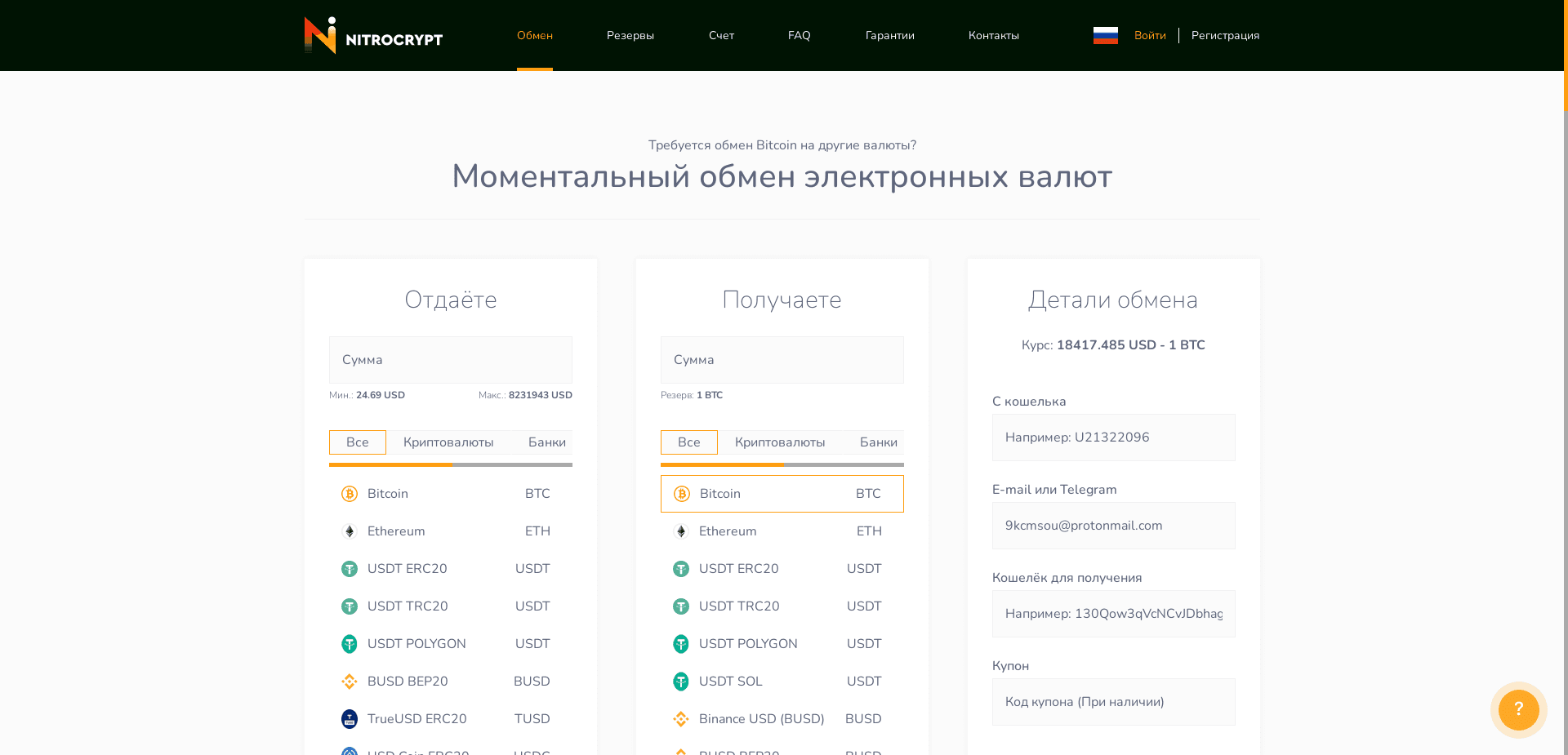Click the Nitrocrypt logo
Viewport: 1568px width, 755px height.
point(372,35)
